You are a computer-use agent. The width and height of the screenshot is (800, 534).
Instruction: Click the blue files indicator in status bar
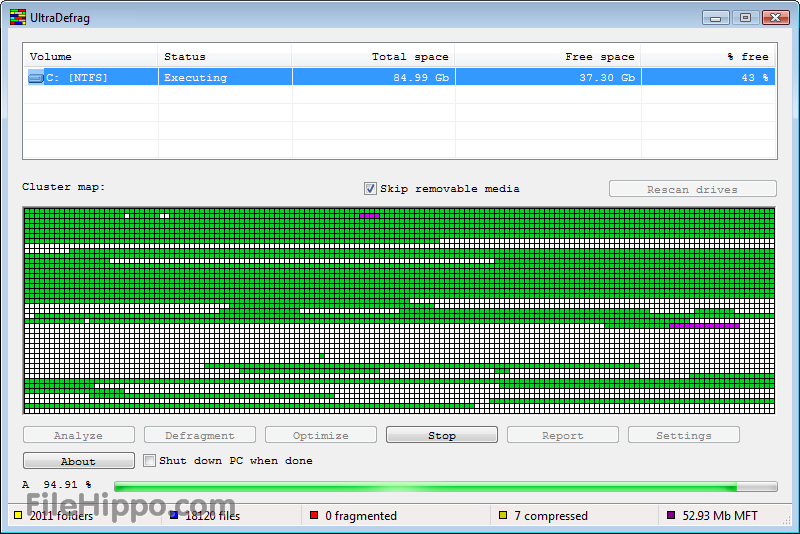click(x=174, y=516)
